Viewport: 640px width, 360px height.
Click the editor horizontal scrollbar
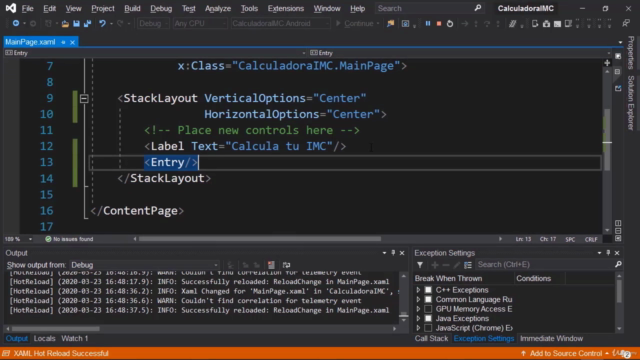(x=260, y=239)
